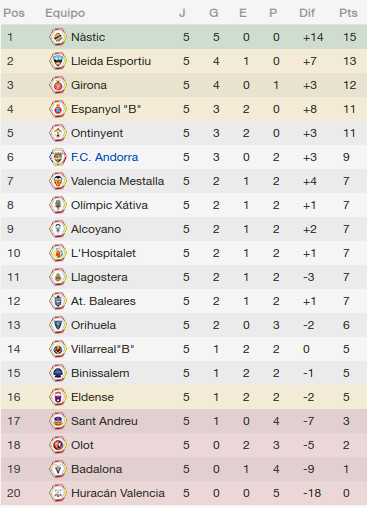Click the Sant Andreu badge icon
The width and height of the screenshot is (367, 507).
click(58, 421)
